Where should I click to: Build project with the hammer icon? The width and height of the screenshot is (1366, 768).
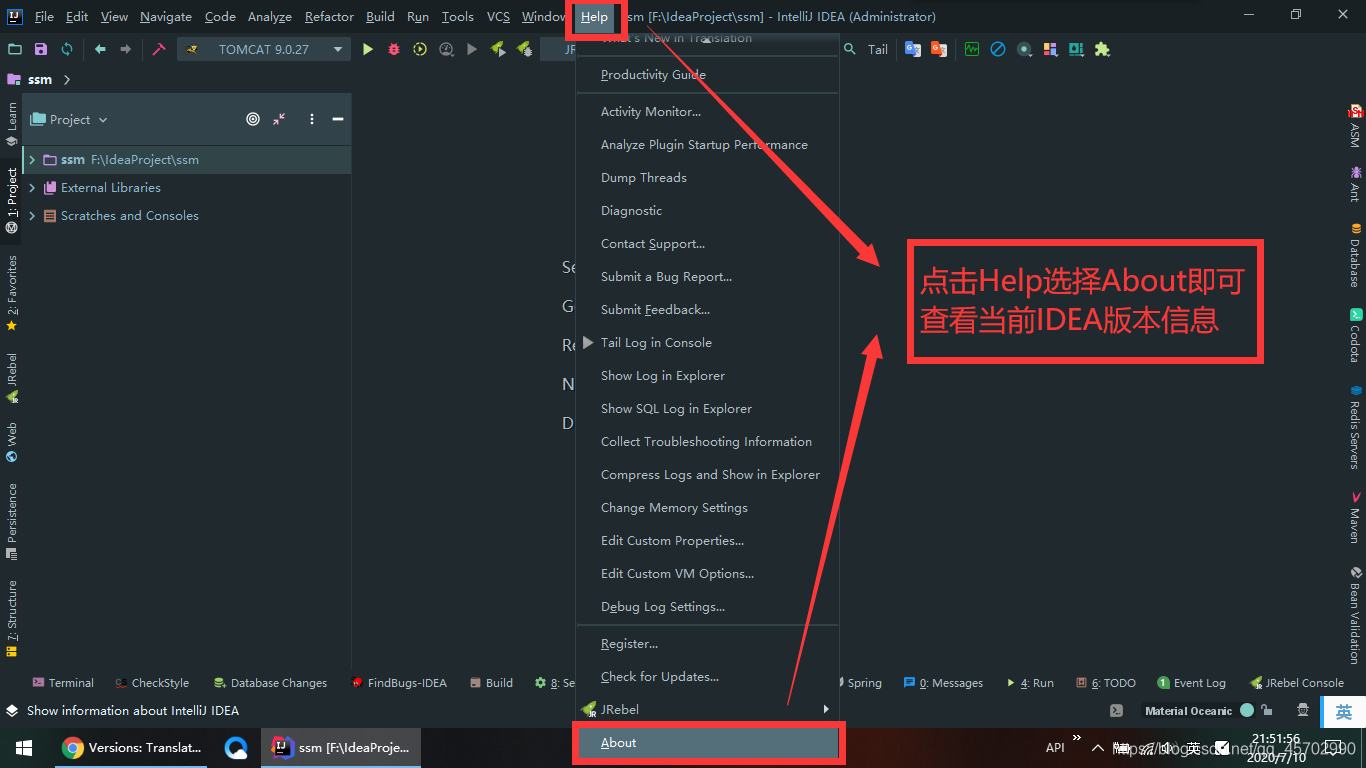(x=158, y=49)
